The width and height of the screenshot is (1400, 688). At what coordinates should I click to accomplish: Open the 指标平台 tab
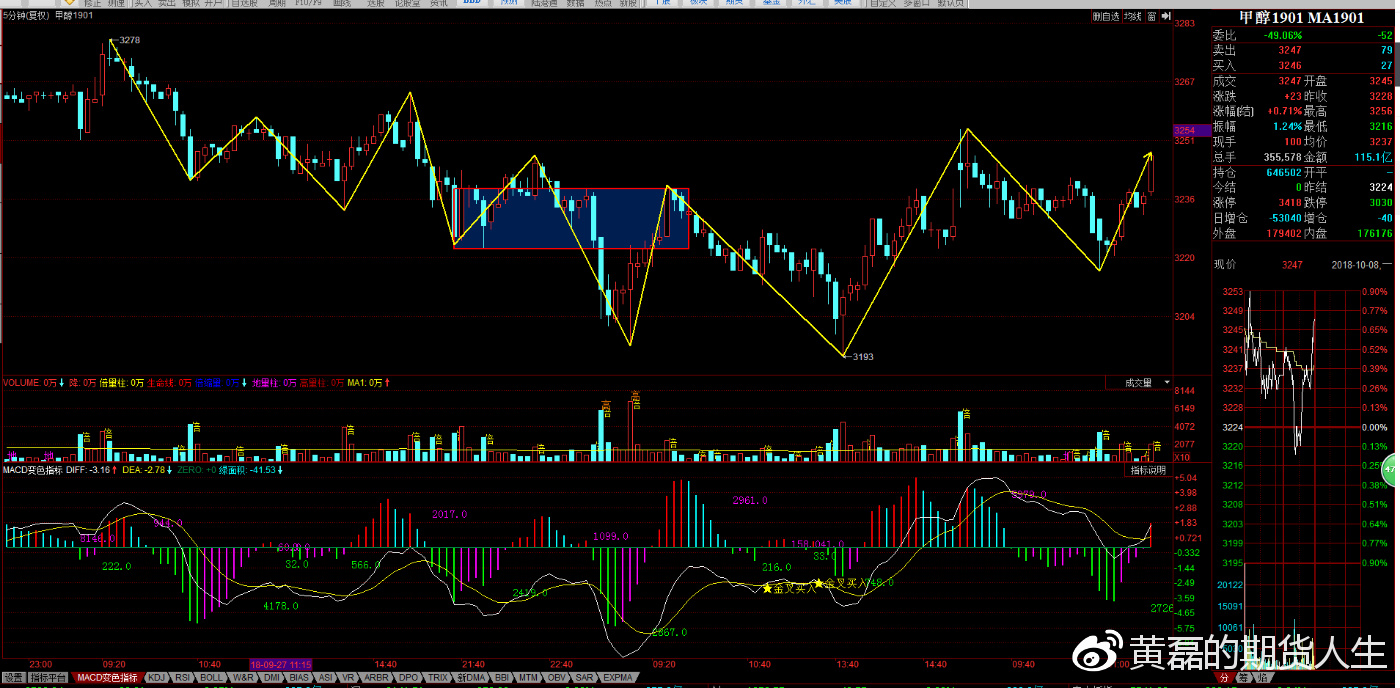click(49, 678)
